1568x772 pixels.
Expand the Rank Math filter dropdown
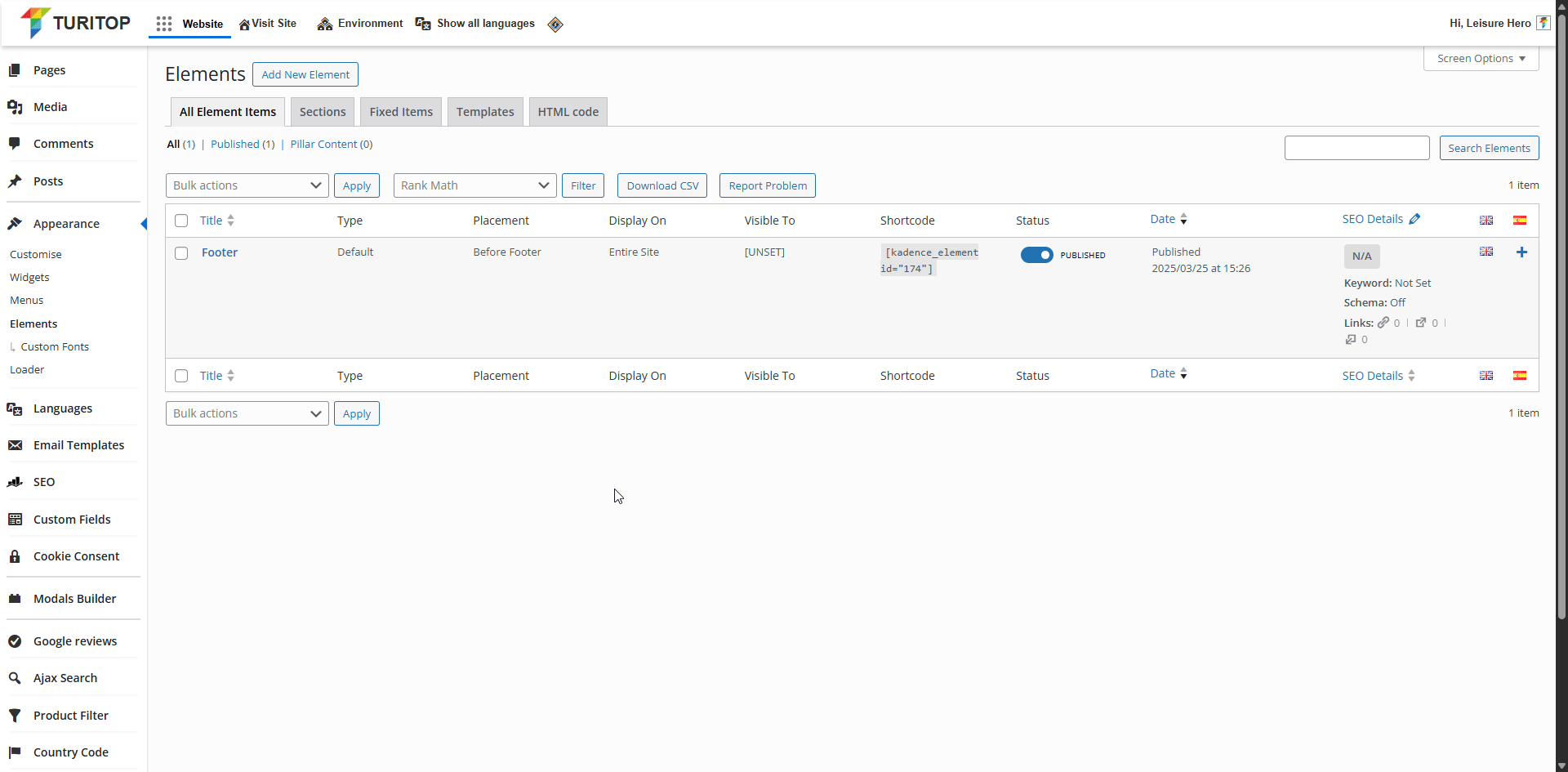474,185
